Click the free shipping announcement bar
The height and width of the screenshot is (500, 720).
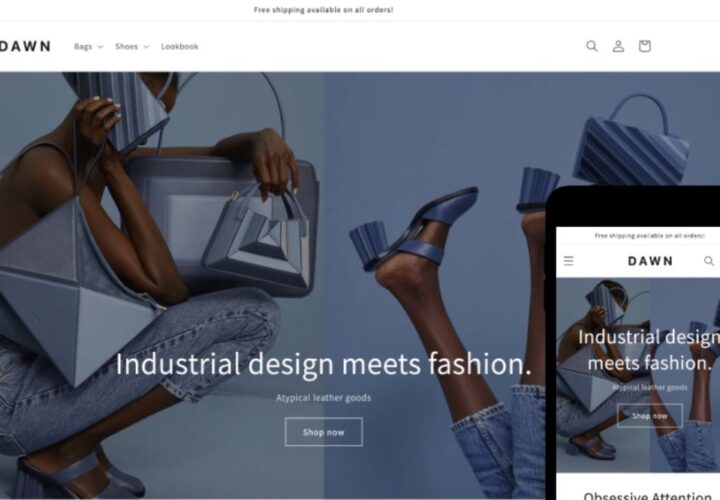coord(323,10)
